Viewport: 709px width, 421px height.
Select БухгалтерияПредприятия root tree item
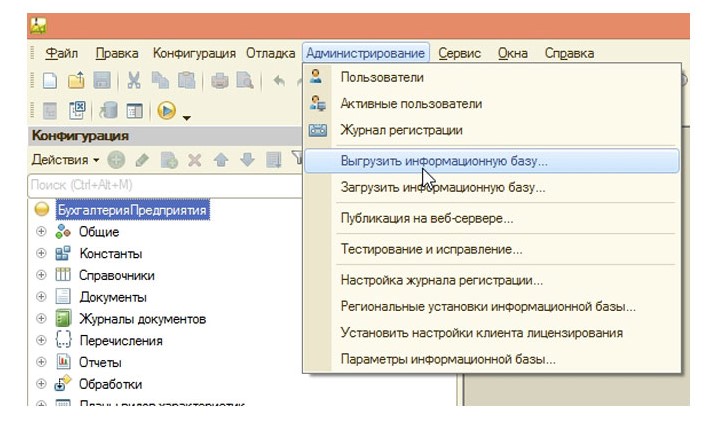(131, 211)
